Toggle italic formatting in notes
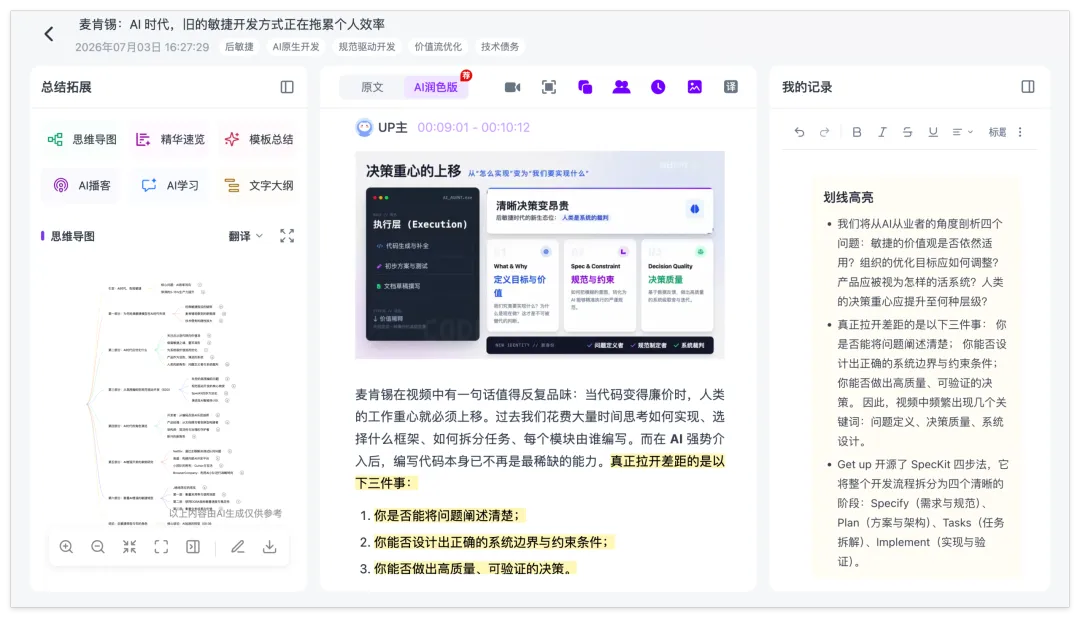Screen dimensions: 1080x618 click(x=882, y=132)
